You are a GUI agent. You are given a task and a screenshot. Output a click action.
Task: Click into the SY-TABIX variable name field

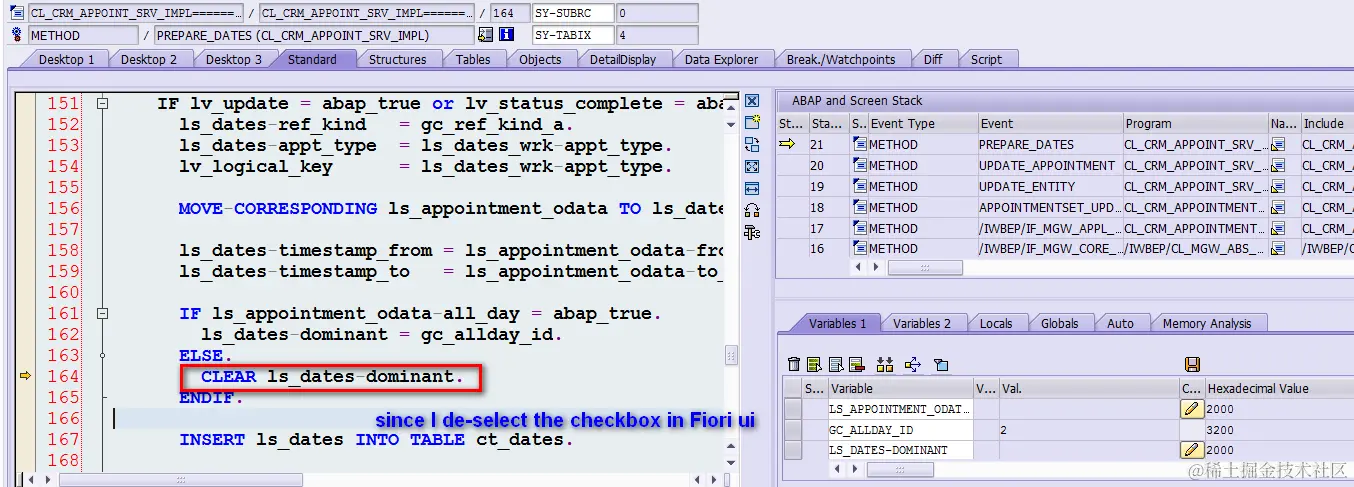(x=573, y=35)
